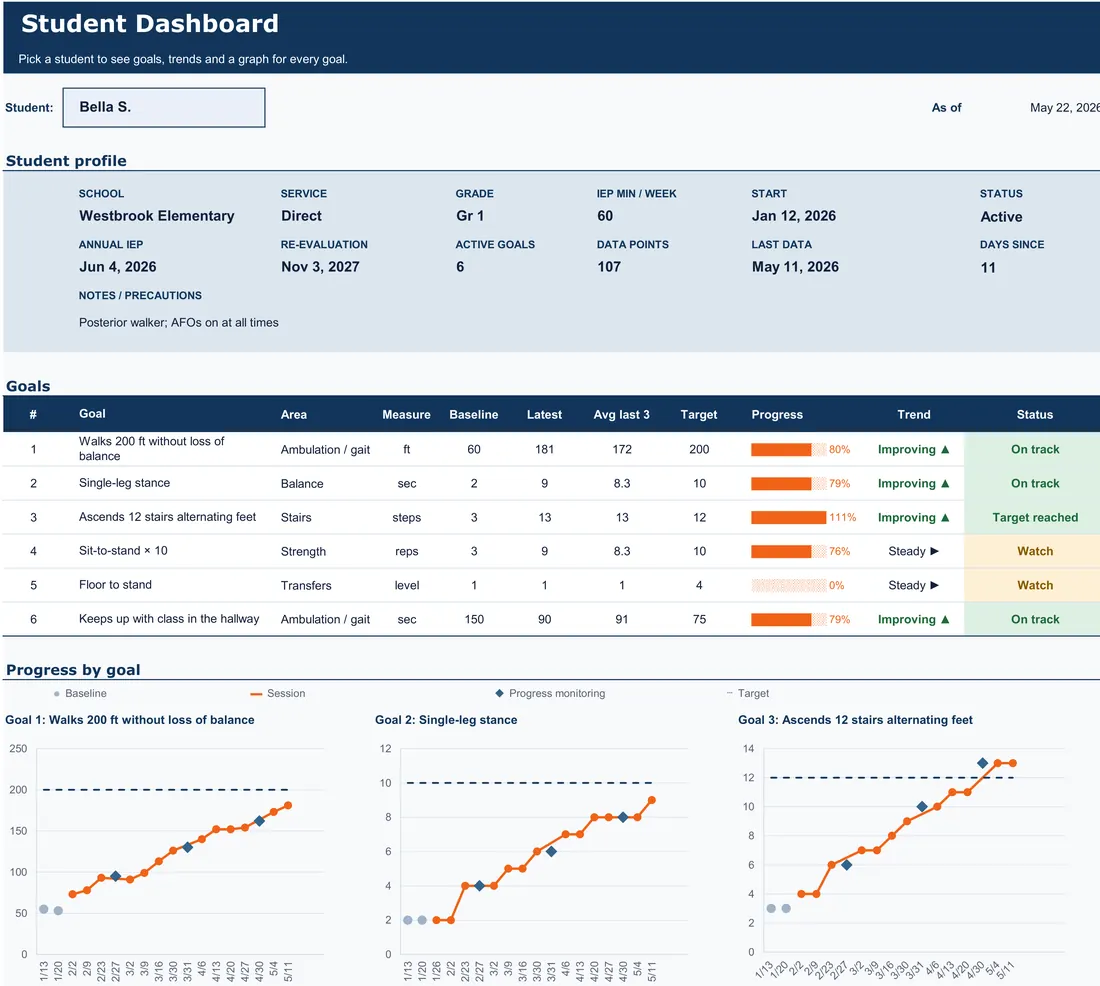Screen dimensions: 1100x986
Task: Click the annual IEP date Jun 4, 2026
Action: pos(117,267)
